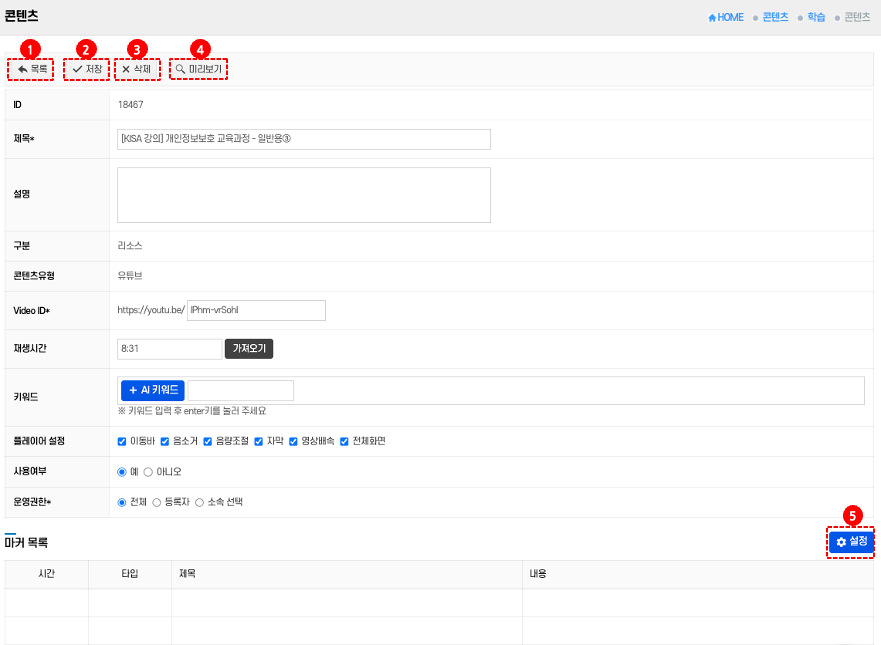This screenshot has height=645, width=881.
Task: Select 아니오 for 사용여부
Action: (149, 471)
